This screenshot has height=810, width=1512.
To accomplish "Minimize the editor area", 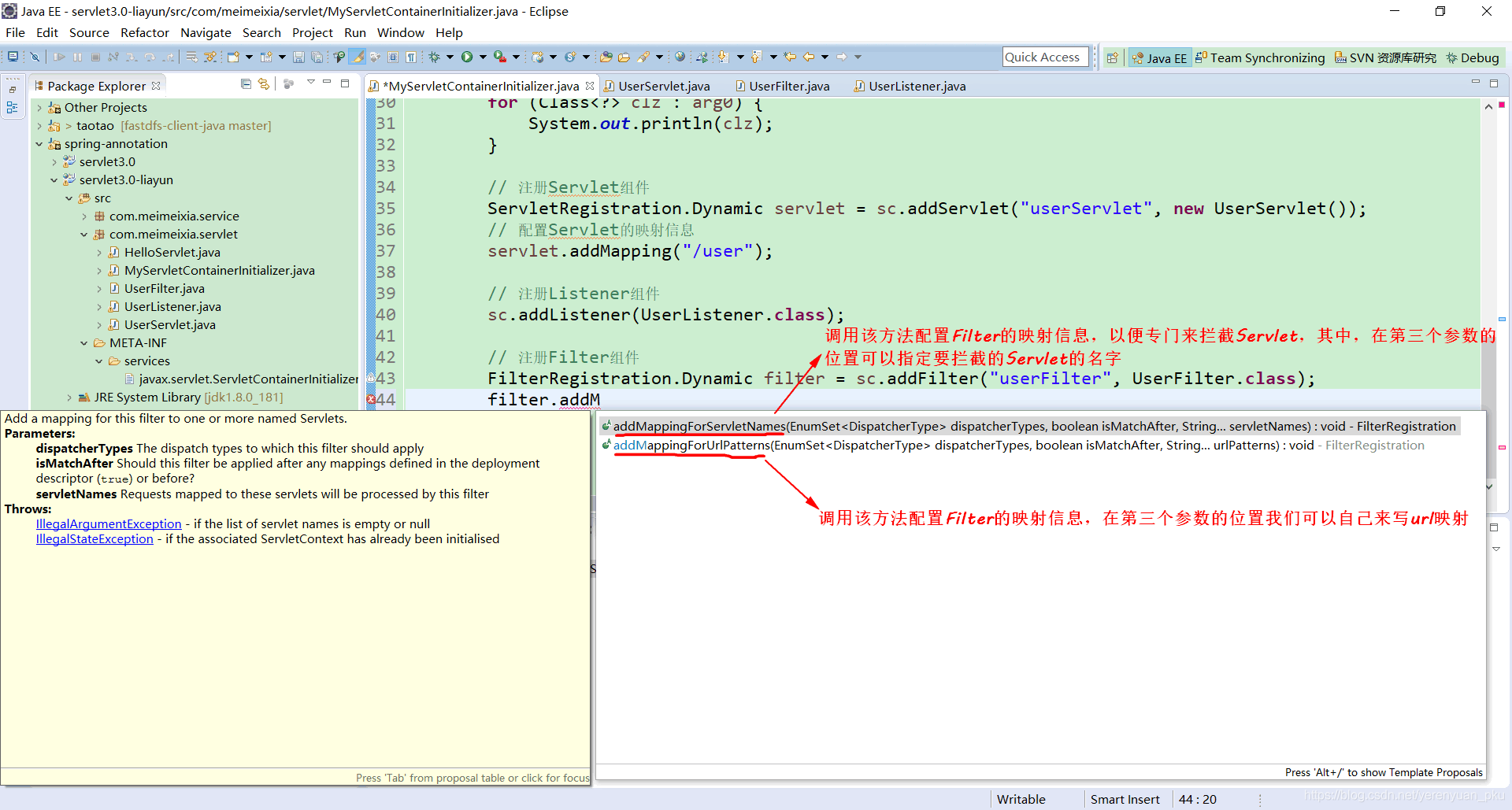I will pos(1476,83).
